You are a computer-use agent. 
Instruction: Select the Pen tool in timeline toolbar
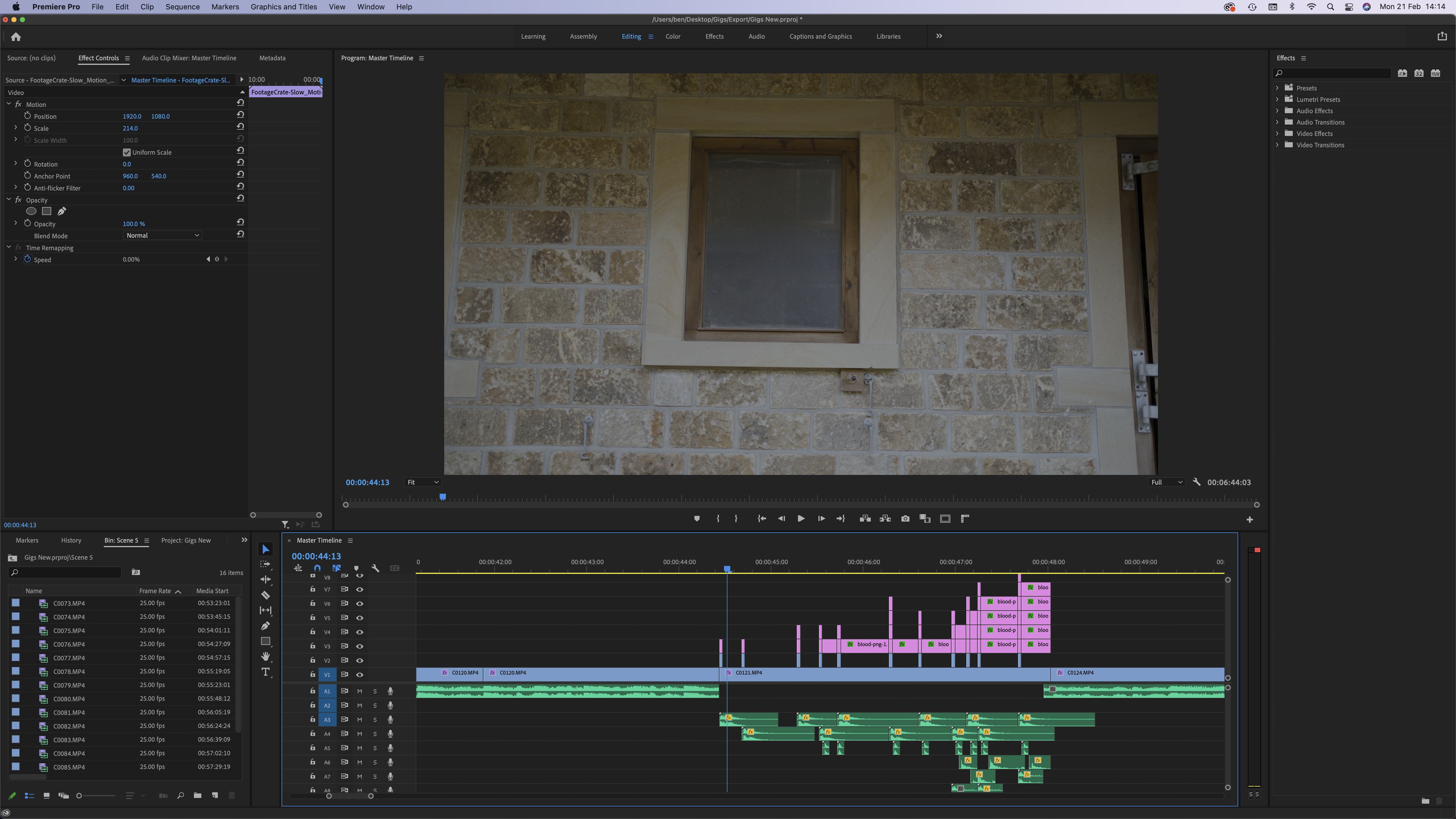pos(265,626)
